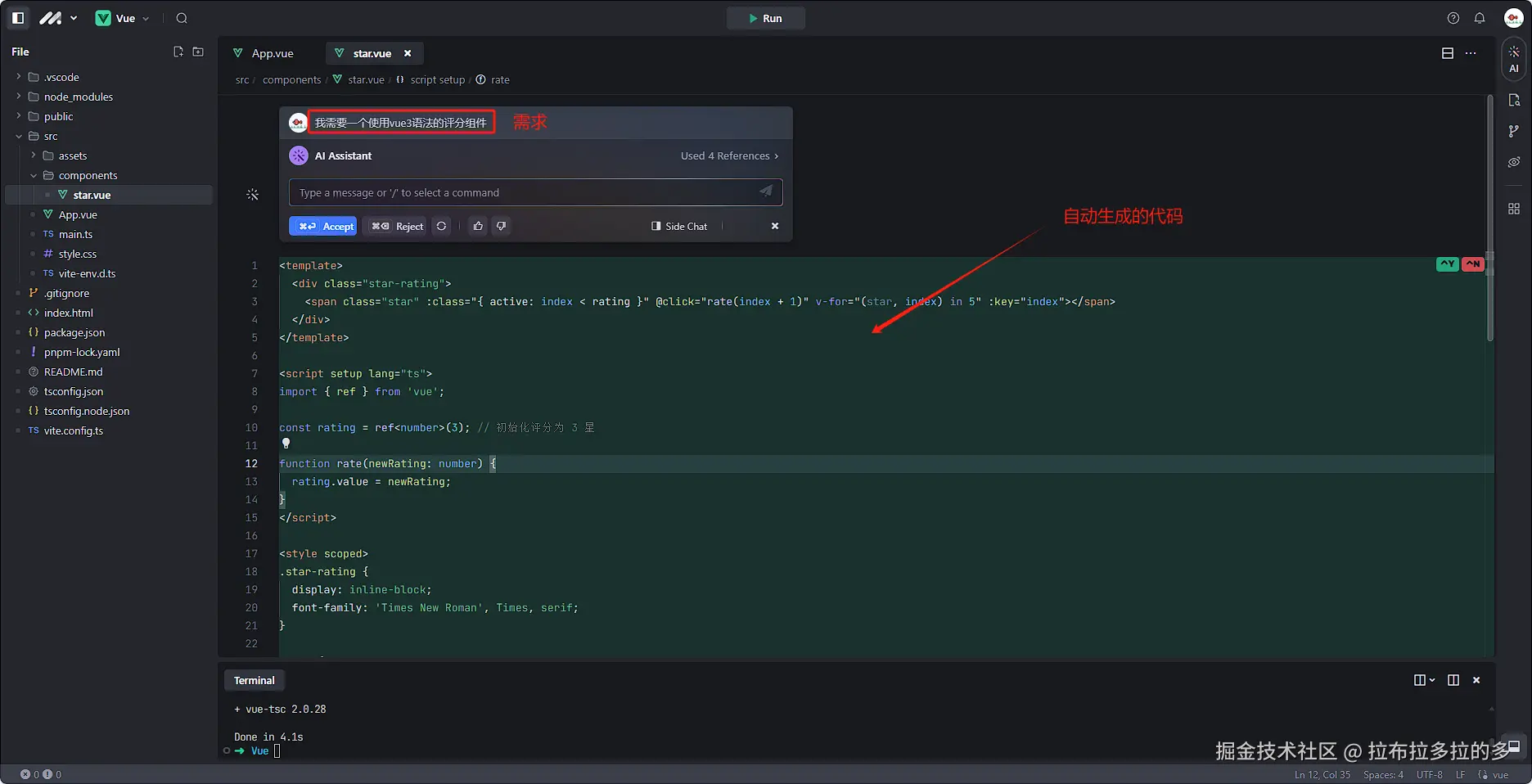Give thumbs up to AI response
1532x784 pixels.
(x=478, y=226)
